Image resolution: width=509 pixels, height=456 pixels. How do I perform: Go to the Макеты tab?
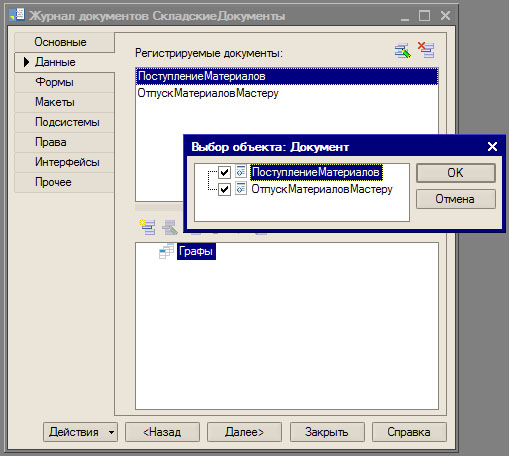click(x=65, y=102)
